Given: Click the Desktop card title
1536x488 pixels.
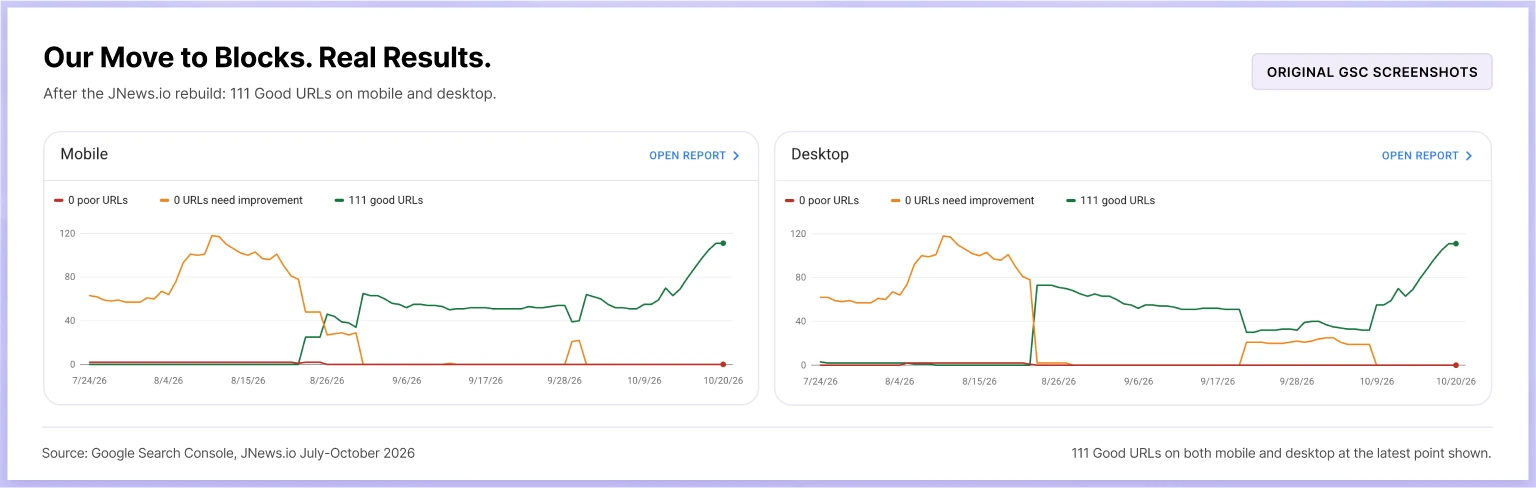Looking at the screenshot, I should (820, 154).
